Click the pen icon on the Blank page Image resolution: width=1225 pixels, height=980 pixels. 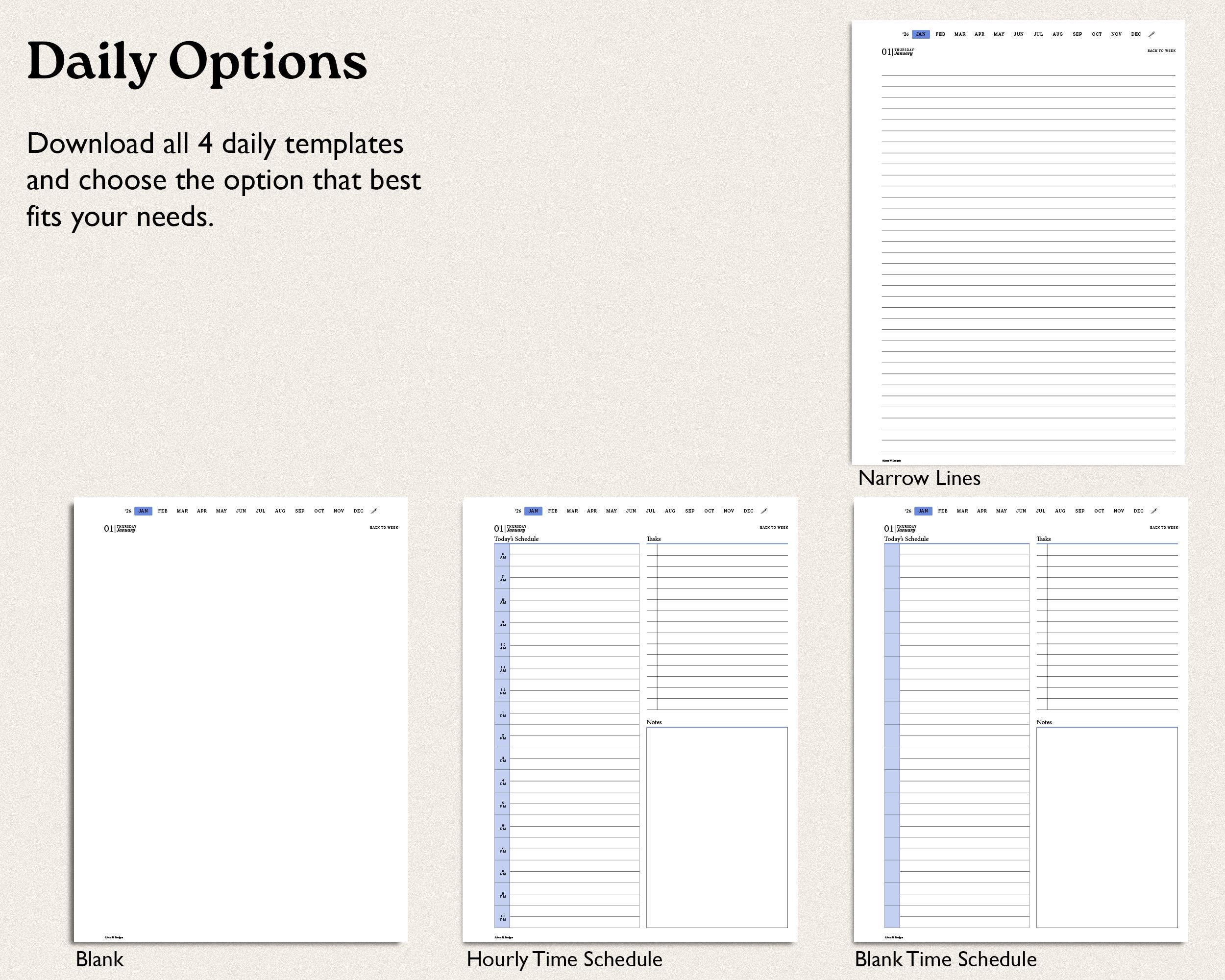point(374,511)
